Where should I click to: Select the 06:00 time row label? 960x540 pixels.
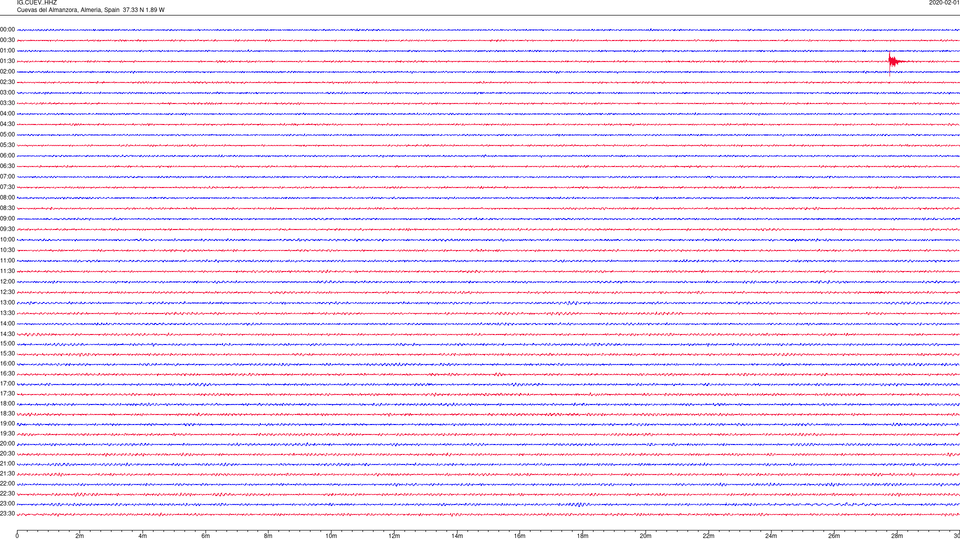coord(7,156)
